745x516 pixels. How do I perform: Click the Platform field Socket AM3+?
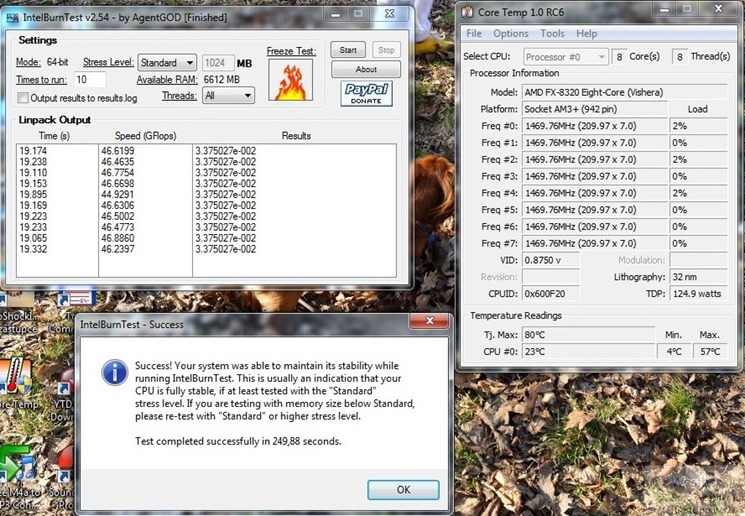tap(595, 109)
